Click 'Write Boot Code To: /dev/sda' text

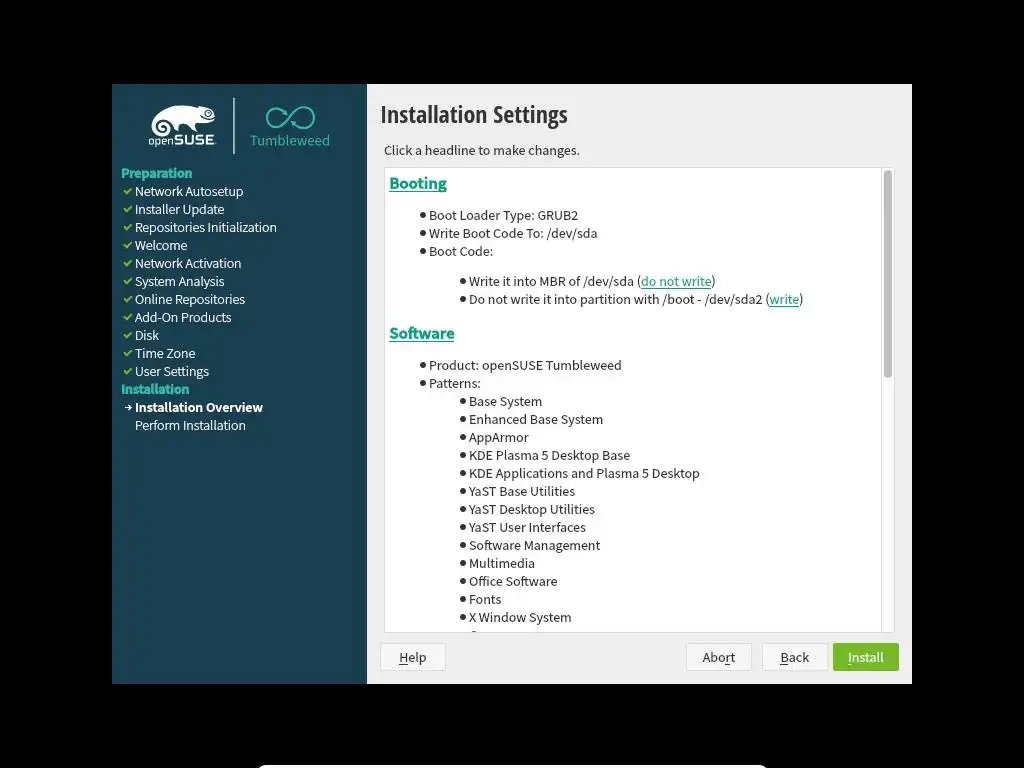coord(513,233)
